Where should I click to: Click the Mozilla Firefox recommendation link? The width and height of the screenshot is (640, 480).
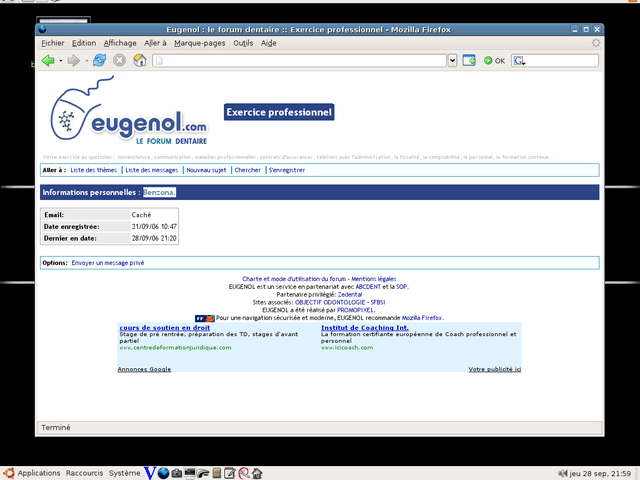(x=422, y=318)
